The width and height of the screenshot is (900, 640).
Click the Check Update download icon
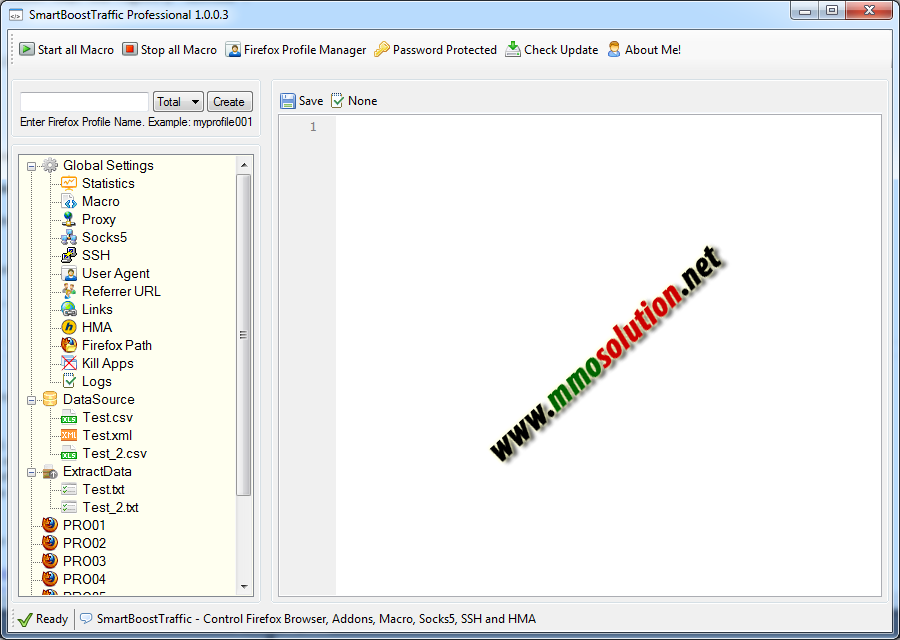tap(513, 49)
